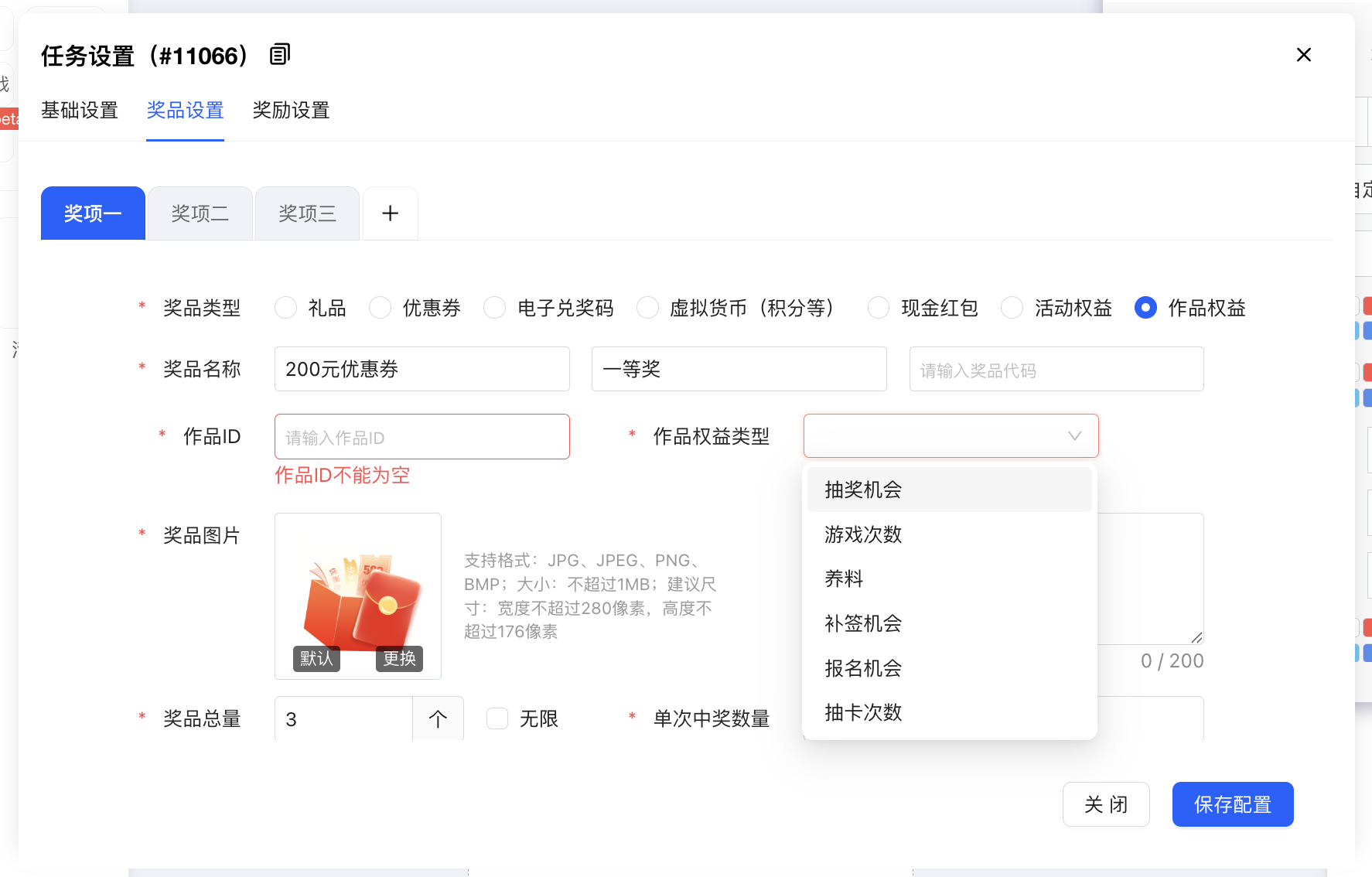Collapse the 作品权益类型 dropdown chevron
This screenshot has height=877, width=1372.
tap(1074, 436)
